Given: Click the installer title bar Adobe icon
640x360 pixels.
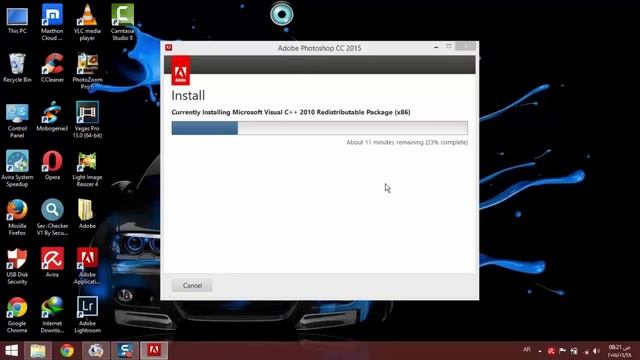Looking at the screenshot, I should pyautogui.click(x=169, y=48).
